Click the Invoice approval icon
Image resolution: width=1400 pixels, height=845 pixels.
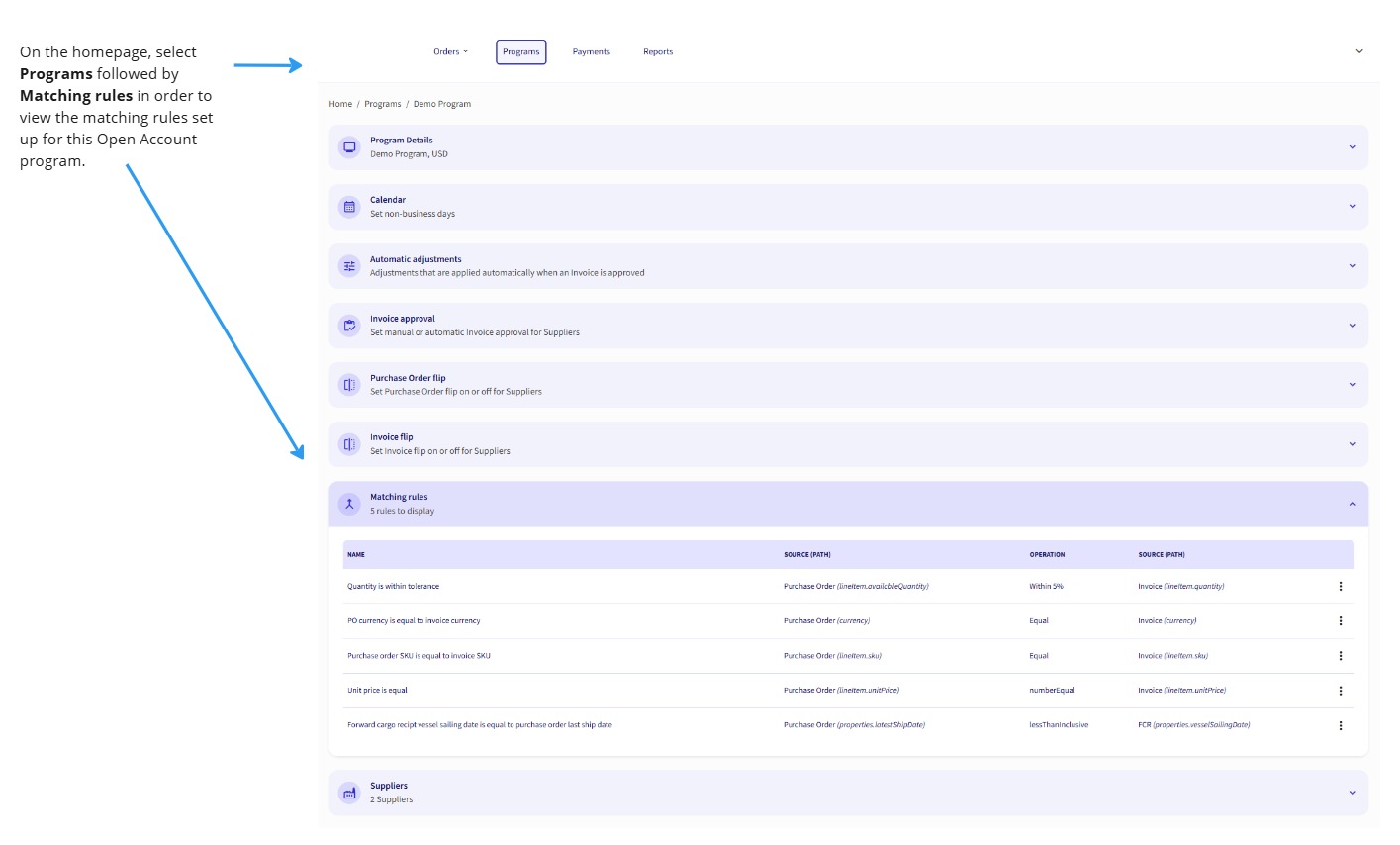click(x=348, y=325)
